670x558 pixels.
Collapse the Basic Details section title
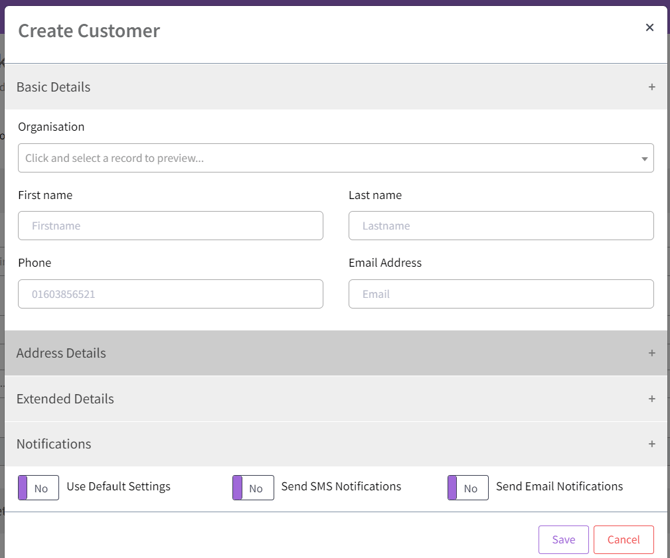54,87
